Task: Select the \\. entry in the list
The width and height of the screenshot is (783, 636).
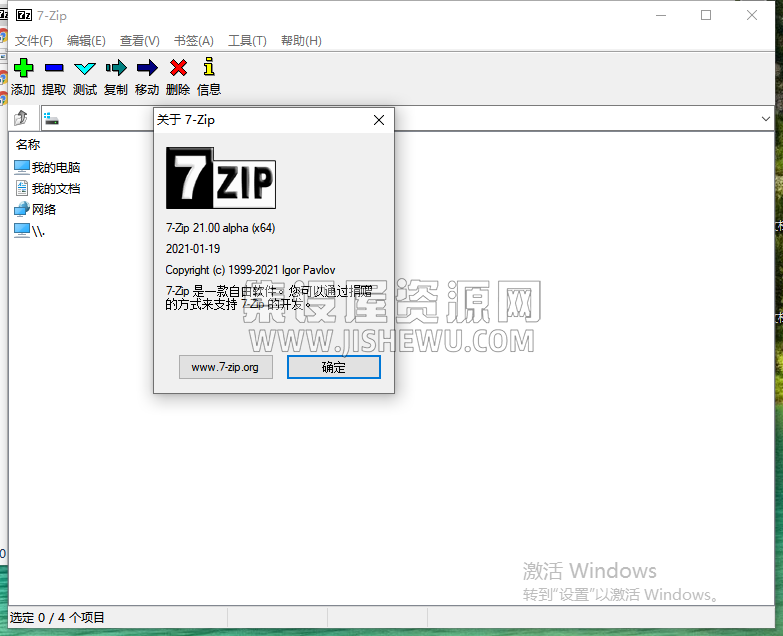Action: (x=30, y=231)
